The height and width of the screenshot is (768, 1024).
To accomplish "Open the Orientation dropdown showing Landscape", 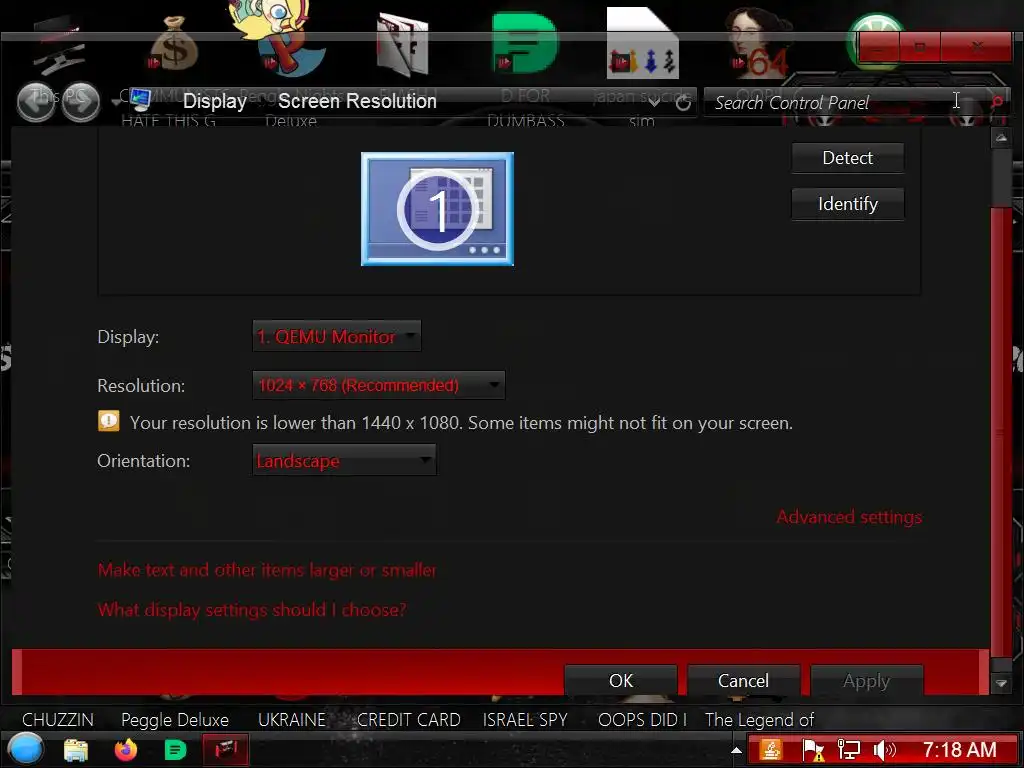I will click(344, 460).
